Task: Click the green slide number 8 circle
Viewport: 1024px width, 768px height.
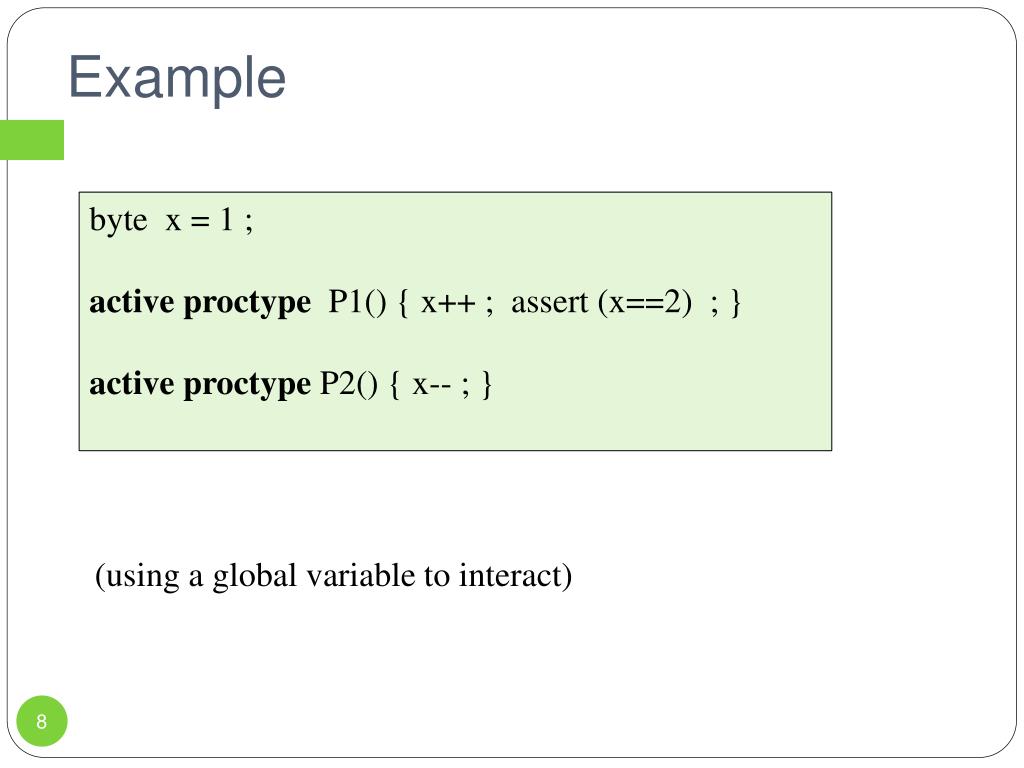Action: pos(42,721)
